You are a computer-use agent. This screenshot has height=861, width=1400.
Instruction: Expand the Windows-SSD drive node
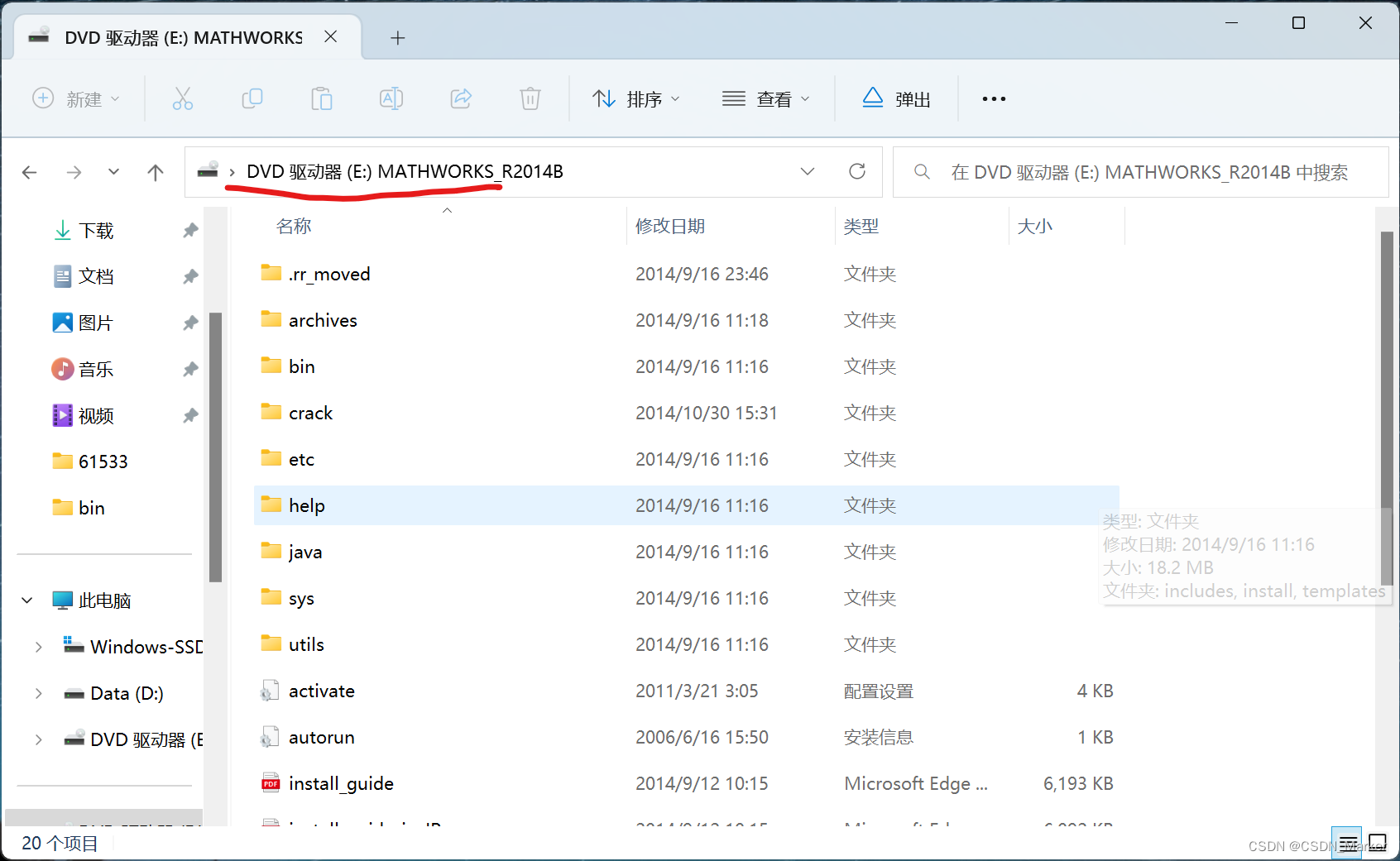coord(39,647)
